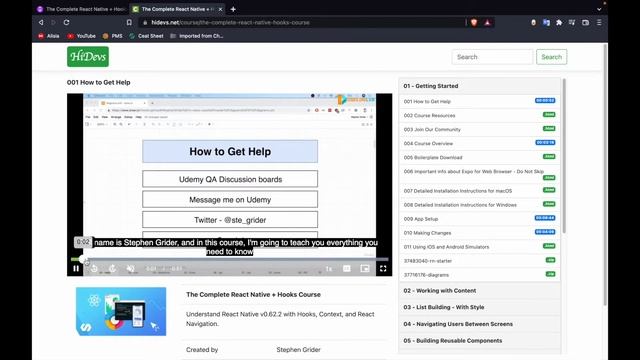Expand 04 - Navigating Users Between Screens
The image size is (640, 360).
click(x=480, y=324)
